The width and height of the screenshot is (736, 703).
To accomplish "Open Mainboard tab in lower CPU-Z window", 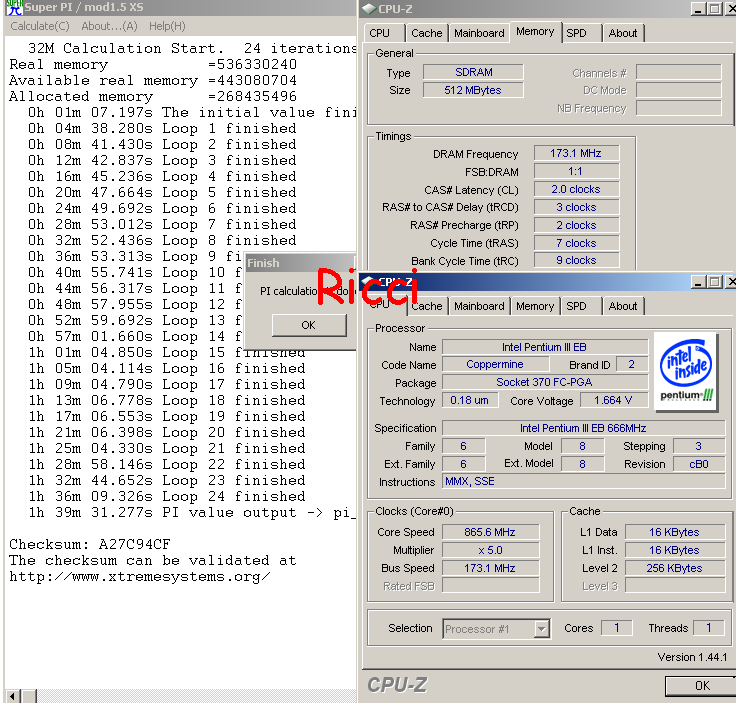I will [x=479, y=306].
